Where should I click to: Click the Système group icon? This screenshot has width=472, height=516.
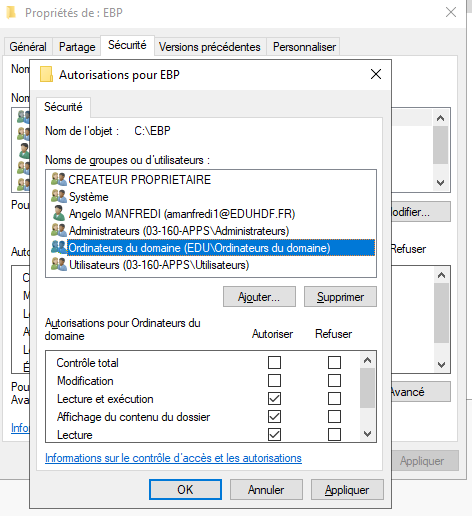click(x=59, y=196)
